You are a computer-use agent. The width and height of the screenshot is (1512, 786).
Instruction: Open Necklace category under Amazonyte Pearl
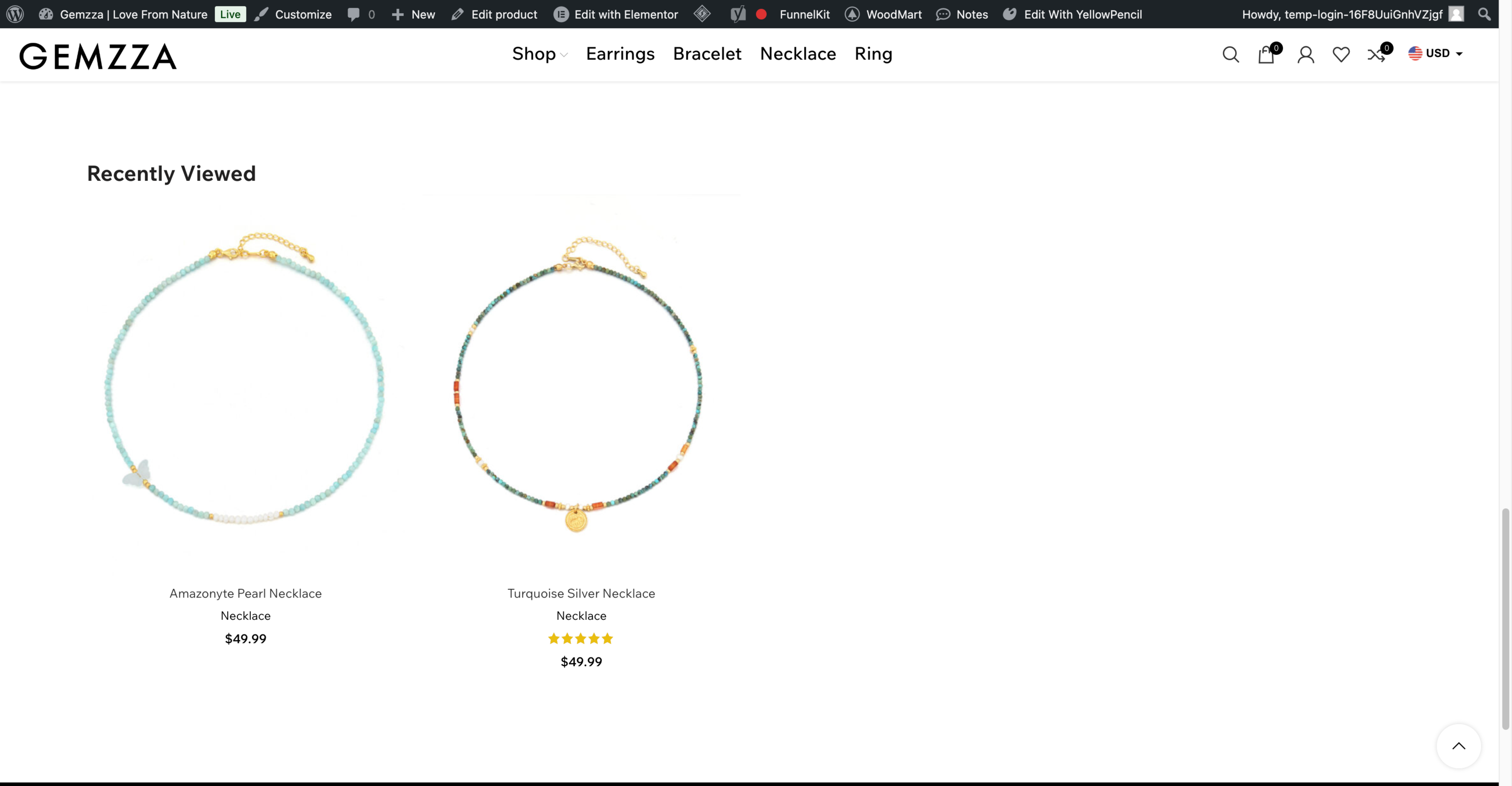tap(245, 616)
